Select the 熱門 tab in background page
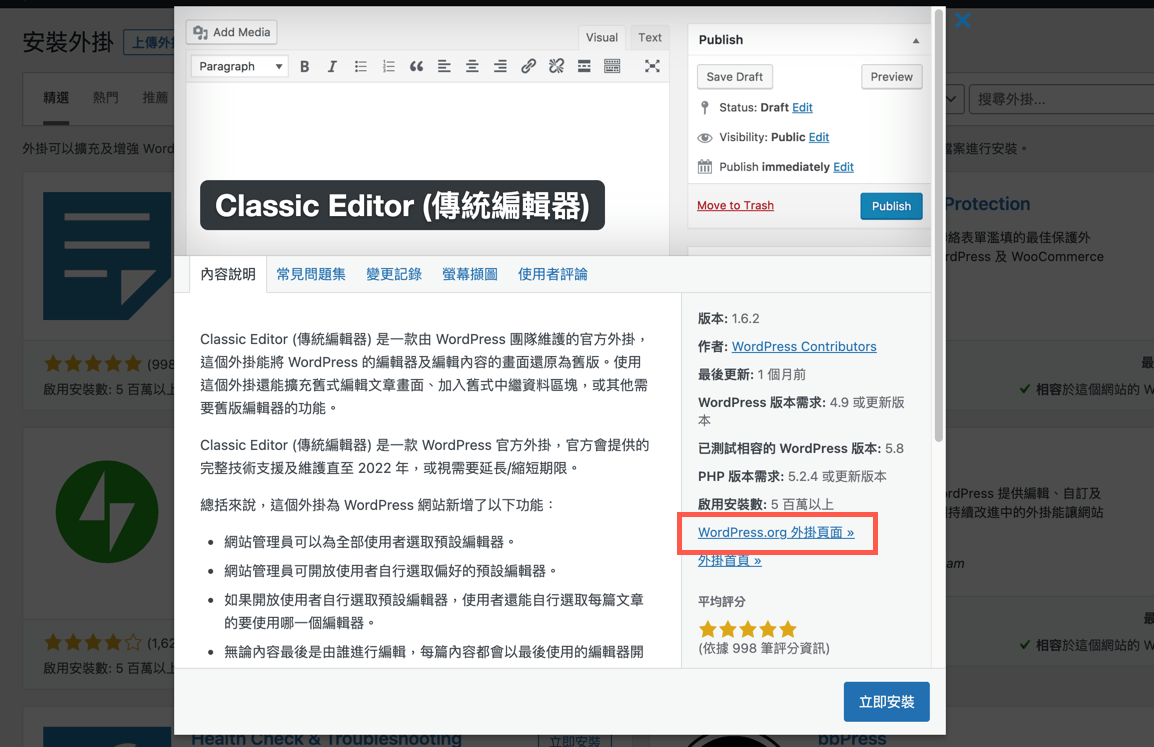Screen dimensions: 1154x747 coord(105,98)
